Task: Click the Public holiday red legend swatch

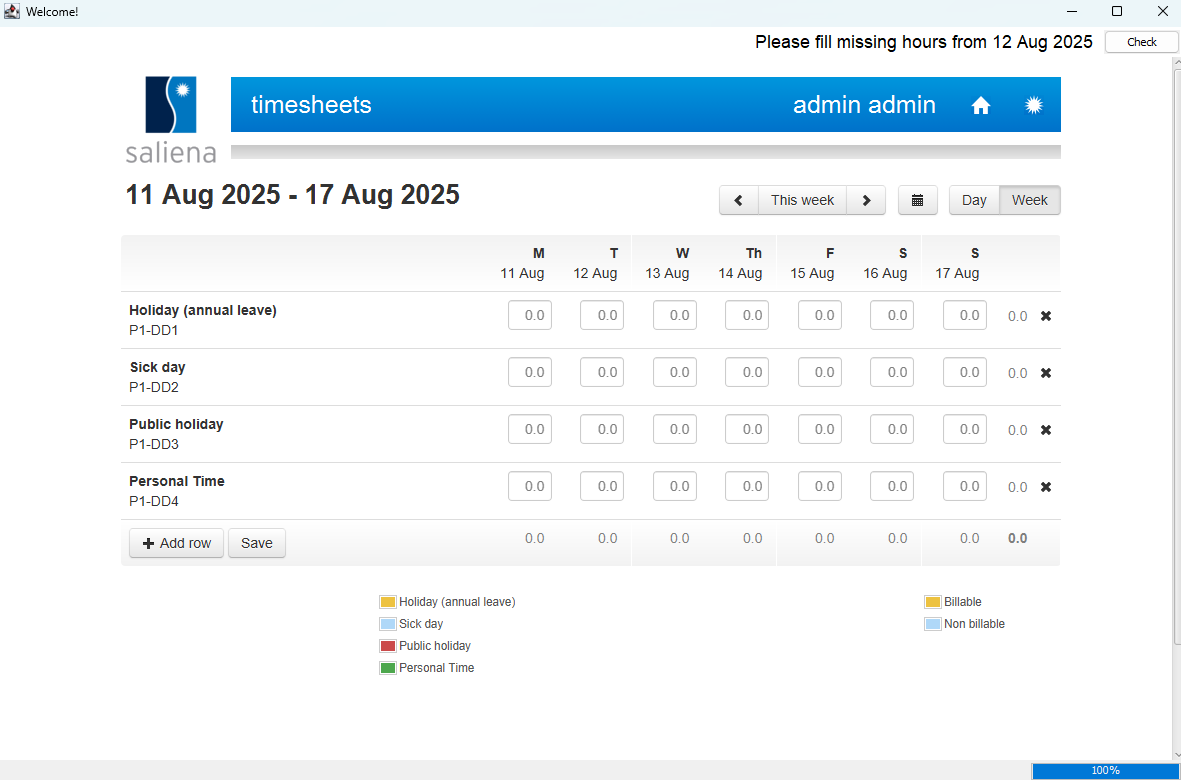Action: tap(387, 646)
